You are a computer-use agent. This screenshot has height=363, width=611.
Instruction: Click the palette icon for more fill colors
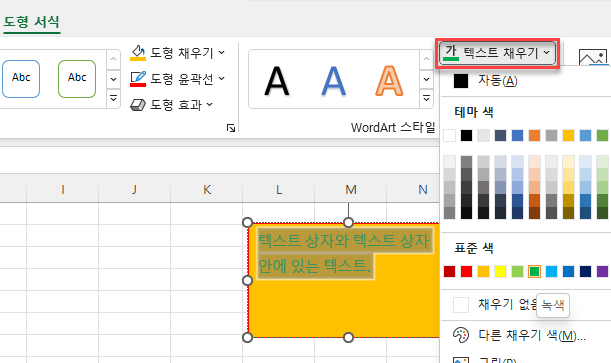click(x=461, y=335)
